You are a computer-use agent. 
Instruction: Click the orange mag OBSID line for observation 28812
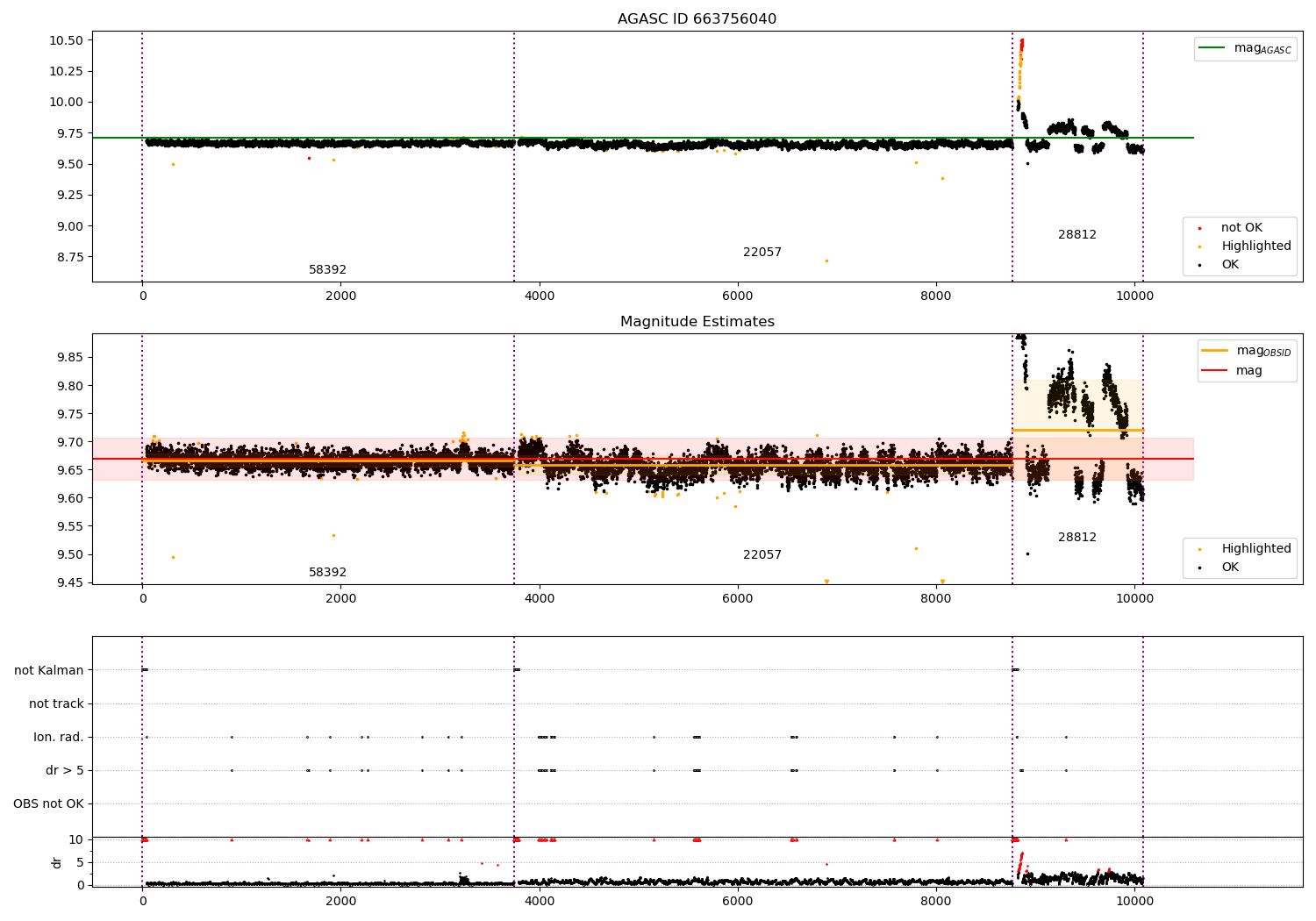point(1077,431)
